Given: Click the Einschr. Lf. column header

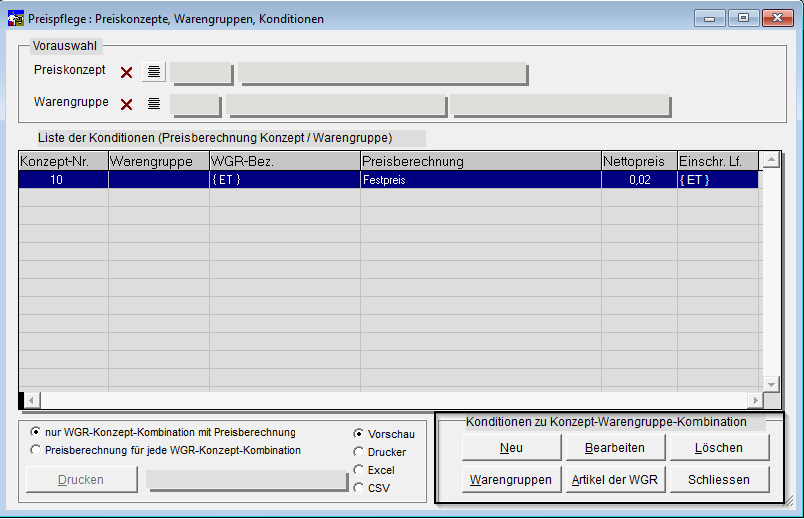Looking at the screenshot, I should tap(718, 161).
